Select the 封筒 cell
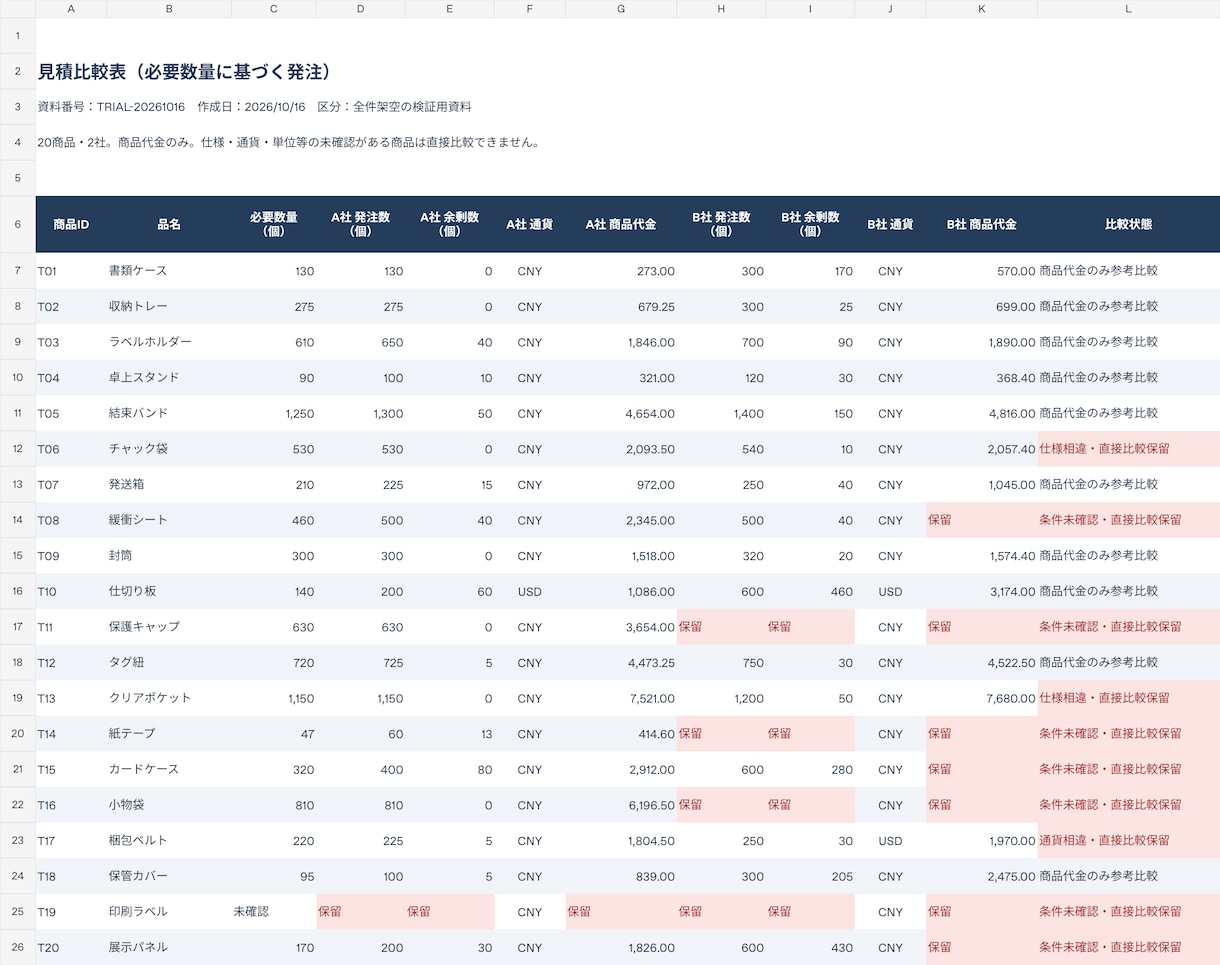1220x965 pixels. tap(169, 556)
